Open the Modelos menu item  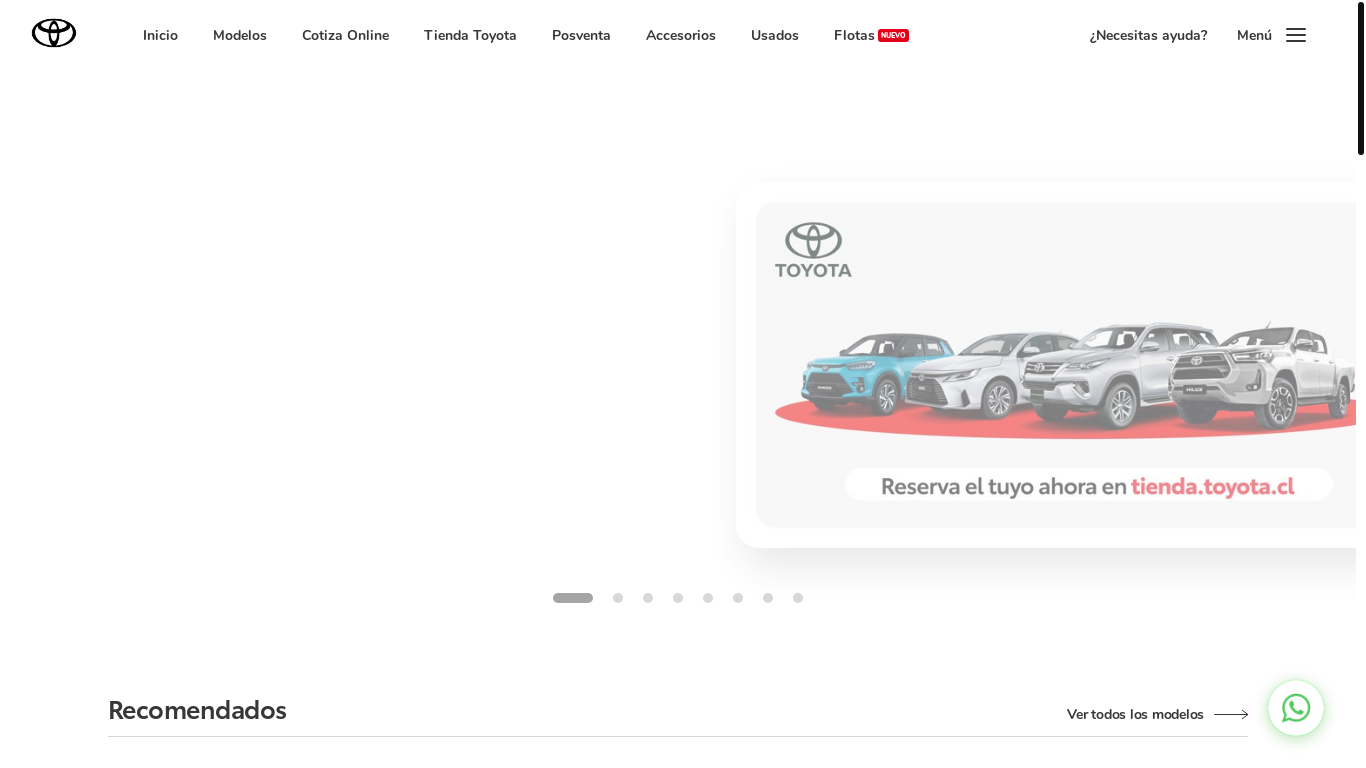click(x=240, y=35)
